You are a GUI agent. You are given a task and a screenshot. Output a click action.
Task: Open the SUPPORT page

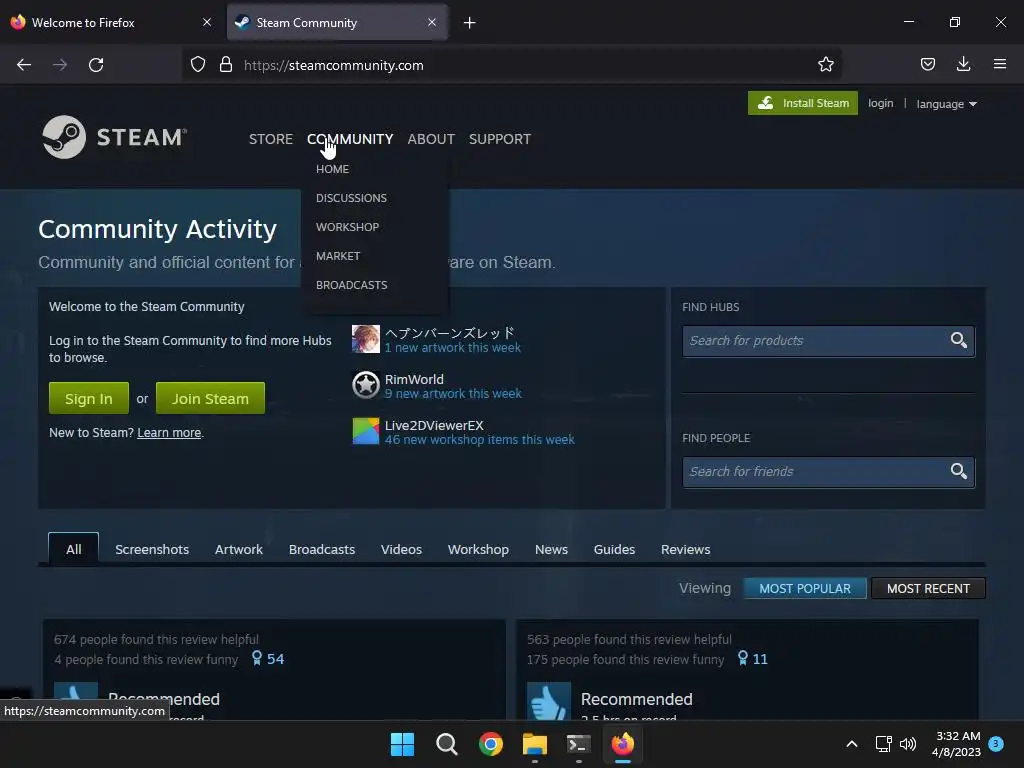pos(500,139)
